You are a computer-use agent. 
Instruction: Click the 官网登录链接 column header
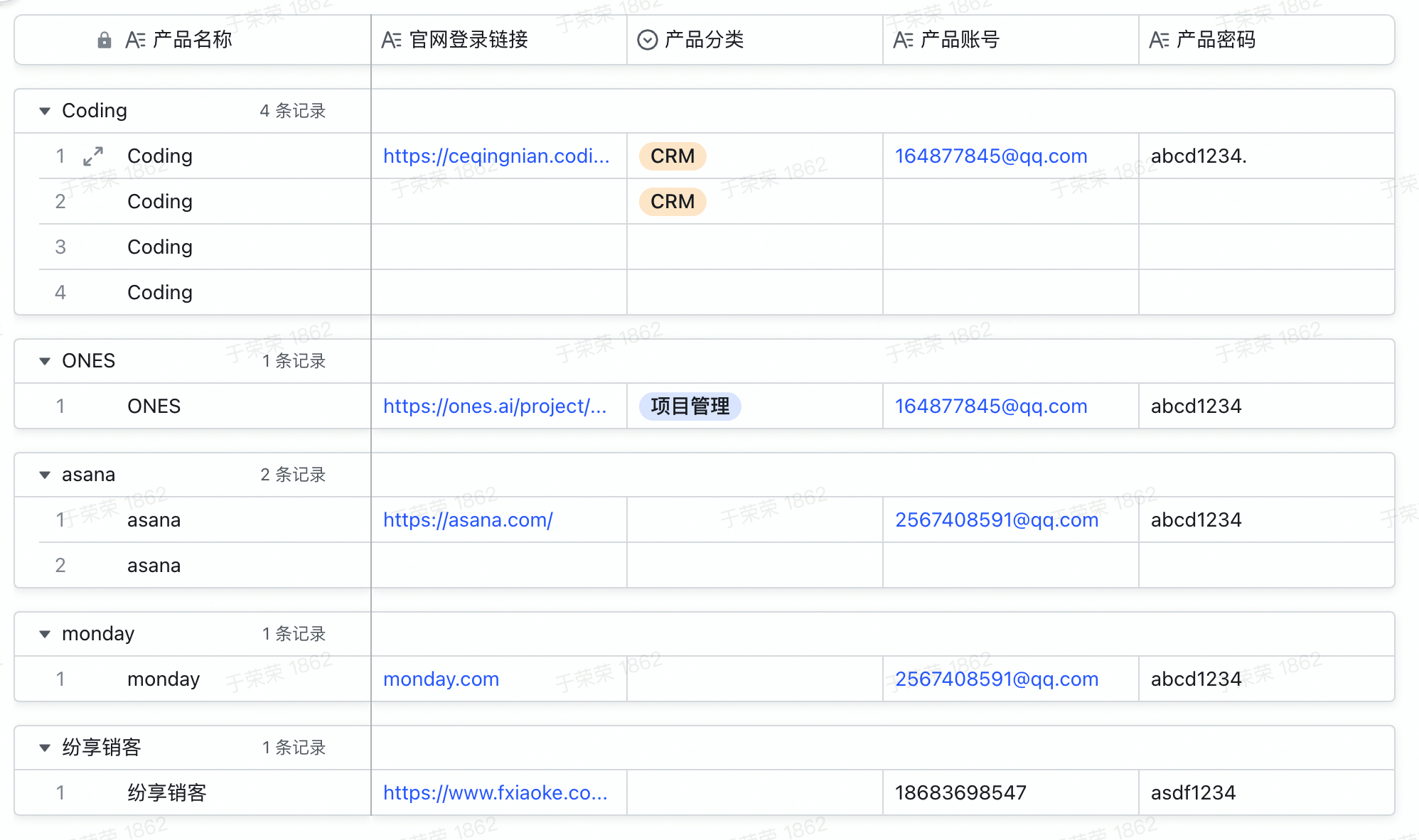[498, 40]
